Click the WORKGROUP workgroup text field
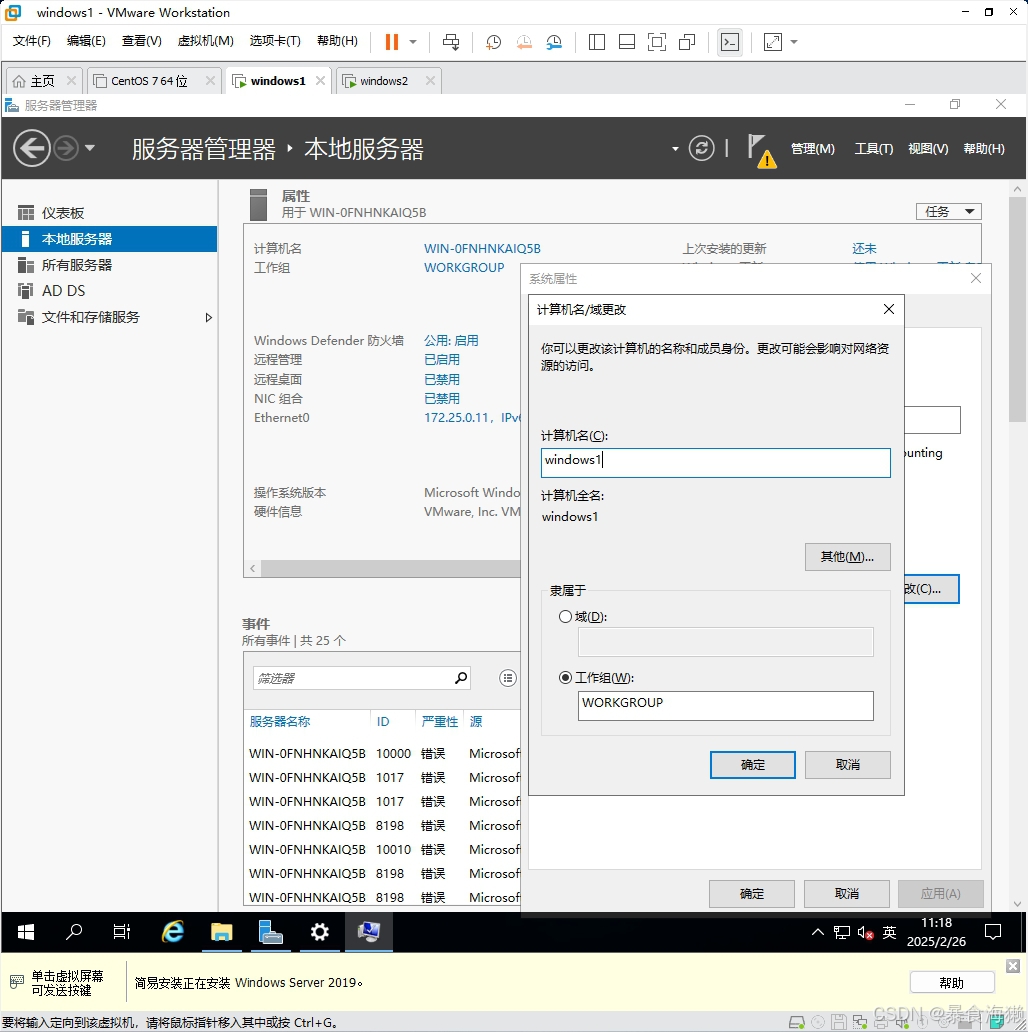Screen dimensions: 1028x1032 [x=725, y=706]
